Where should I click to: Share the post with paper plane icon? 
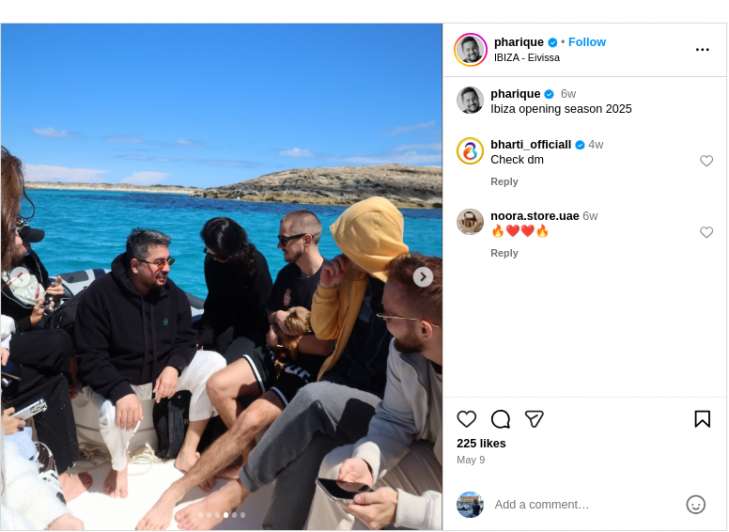pos(534,419)
